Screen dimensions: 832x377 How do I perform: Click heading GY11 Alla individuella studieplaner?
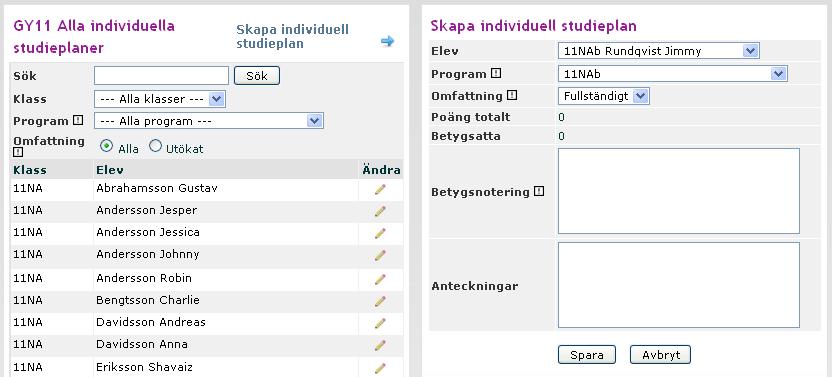94,37
